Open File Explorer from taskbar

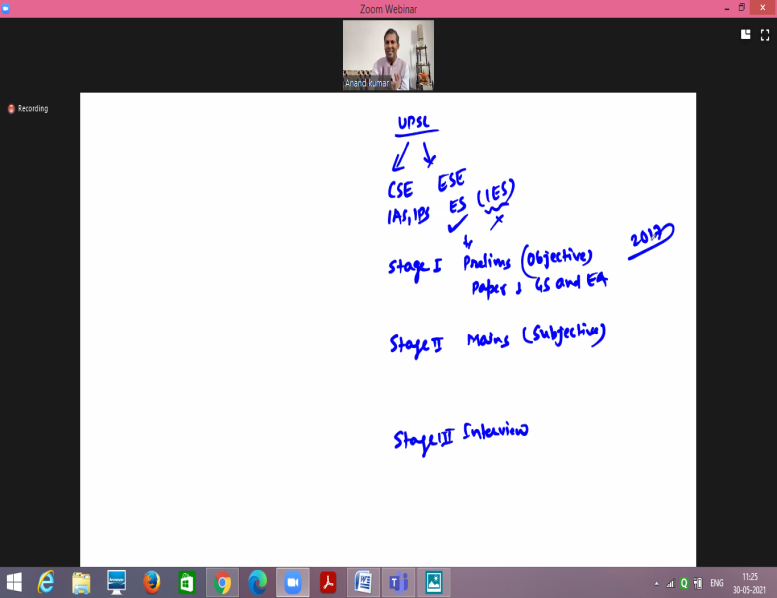(81, 583)
